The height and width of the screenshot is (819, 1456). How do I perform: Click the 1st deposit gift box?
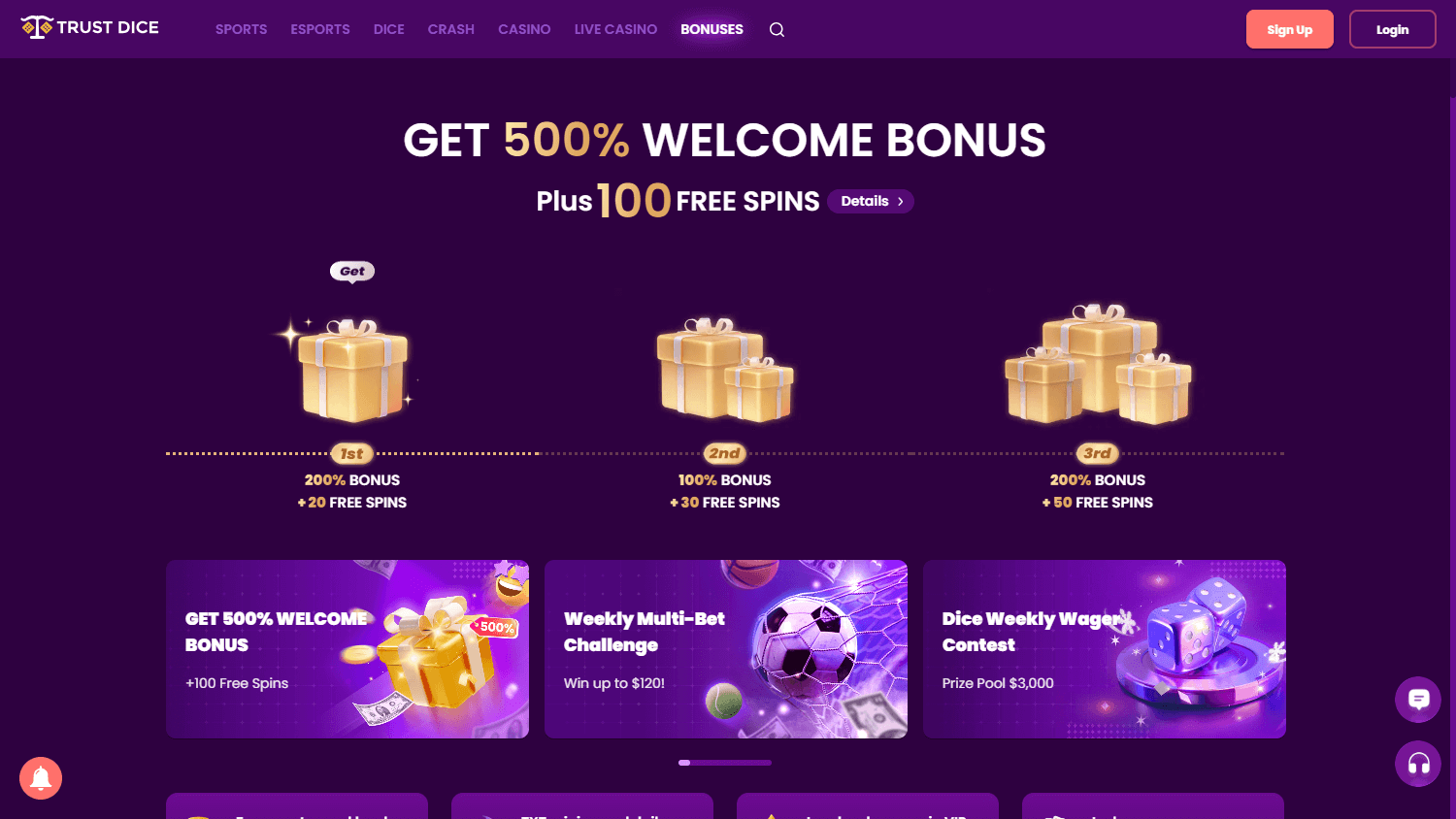pos(351,370)
